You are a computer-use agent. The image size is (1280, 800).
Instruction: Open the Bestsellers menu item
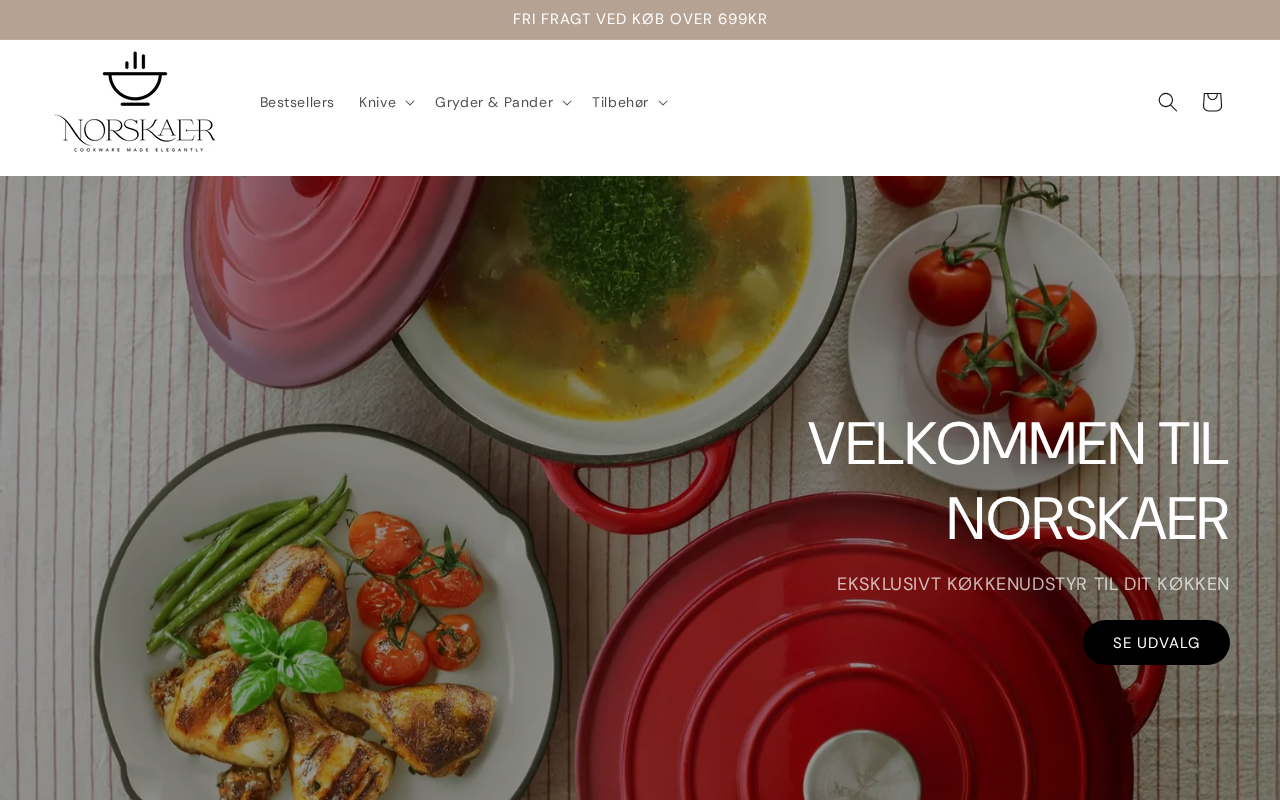(297, 102)
